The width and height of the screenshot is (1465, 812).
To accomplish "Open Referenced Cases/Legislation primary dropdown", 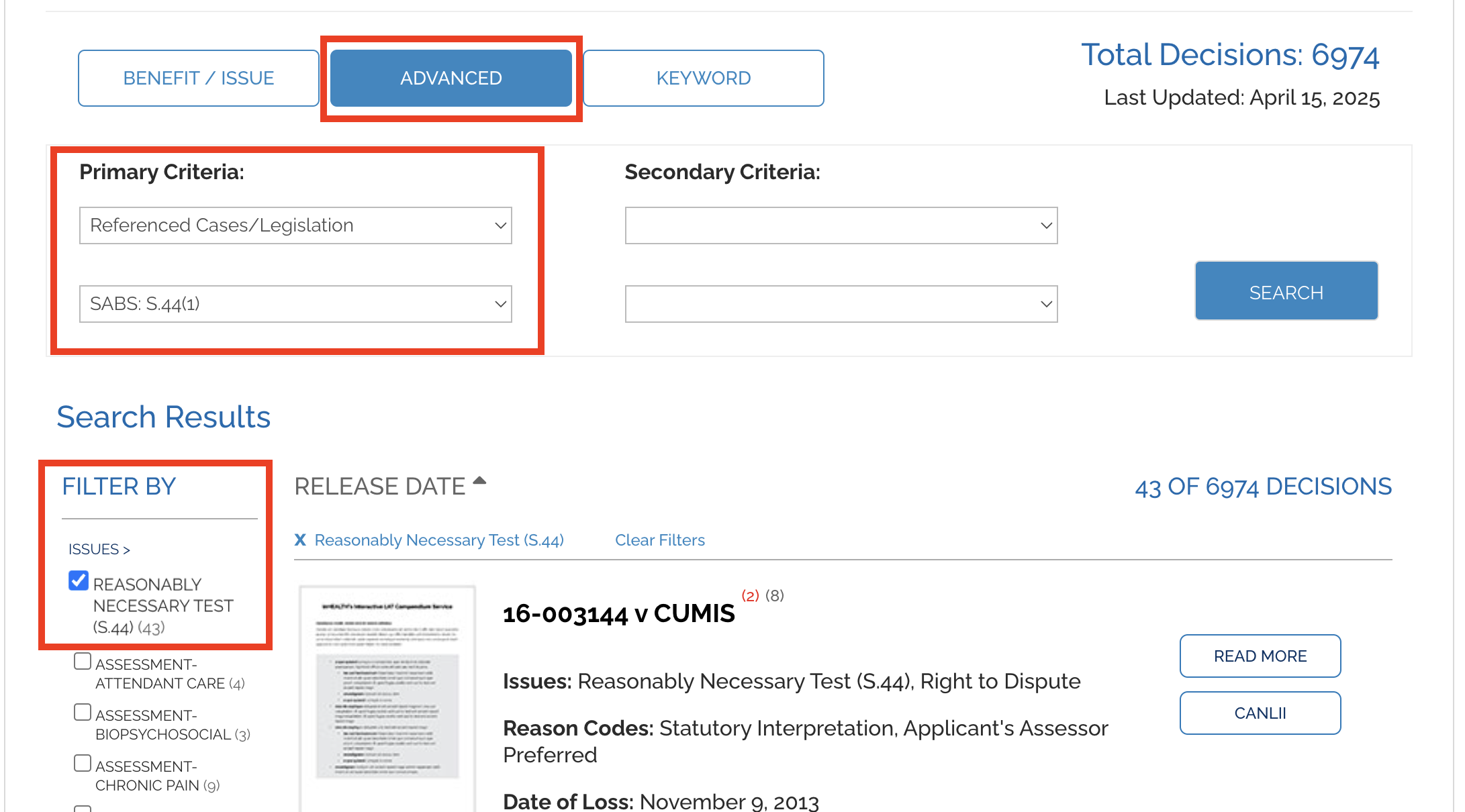I will [x=295, y=225].
